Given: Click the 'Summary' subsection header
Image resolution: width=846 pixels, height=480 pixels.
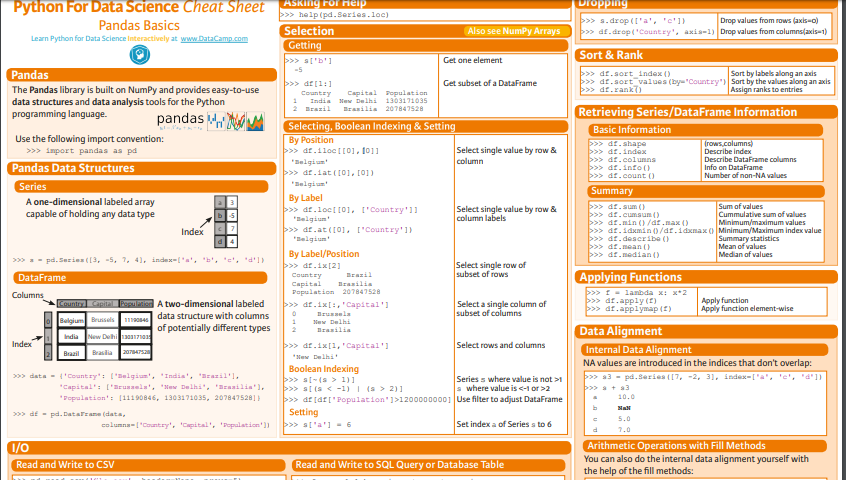Looking at the screenshot, I should click(x=706, y=191).
